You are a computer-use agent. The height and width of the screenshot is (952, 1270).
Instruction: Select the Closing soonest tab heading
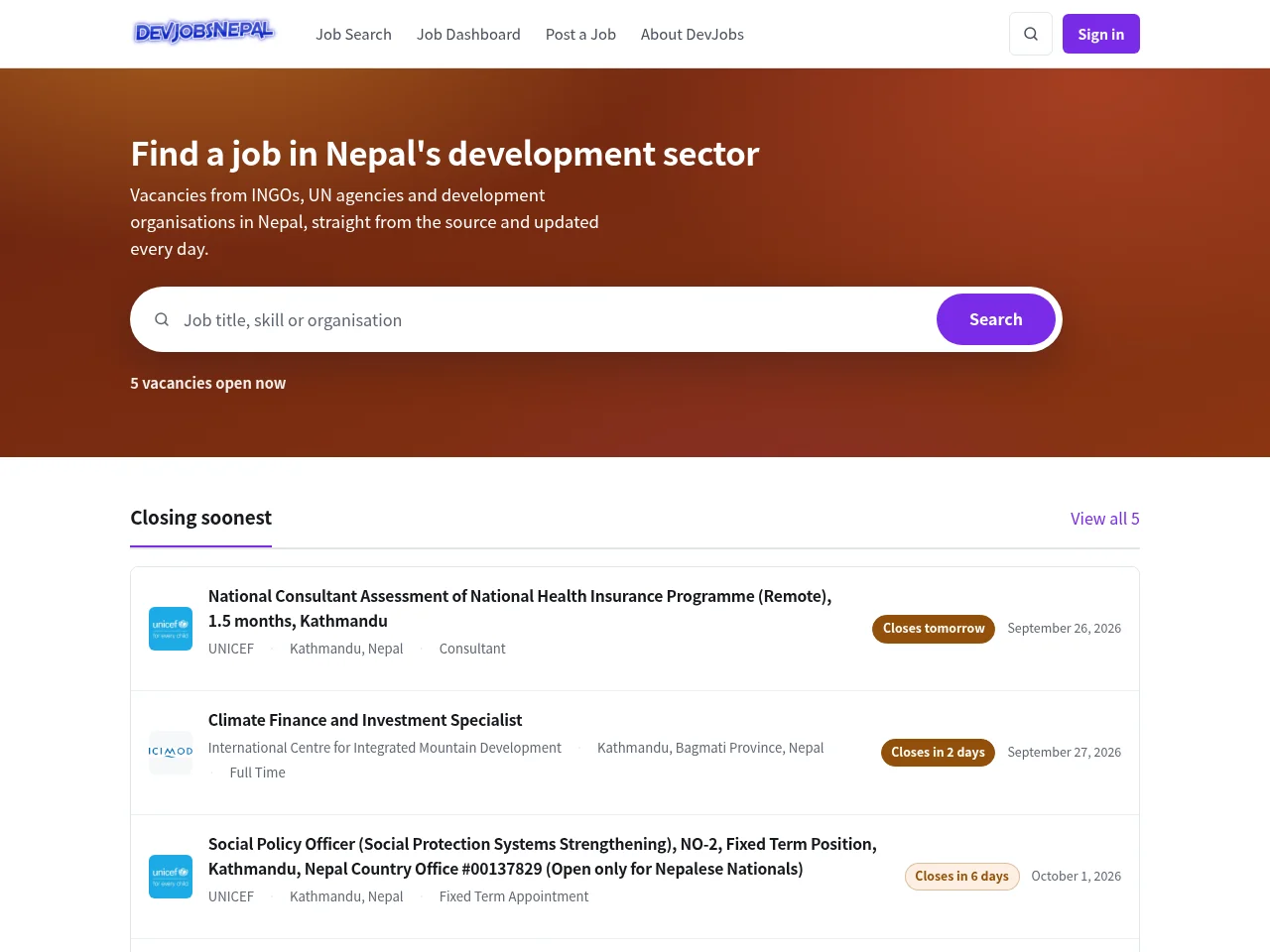[x=200, y=518]
